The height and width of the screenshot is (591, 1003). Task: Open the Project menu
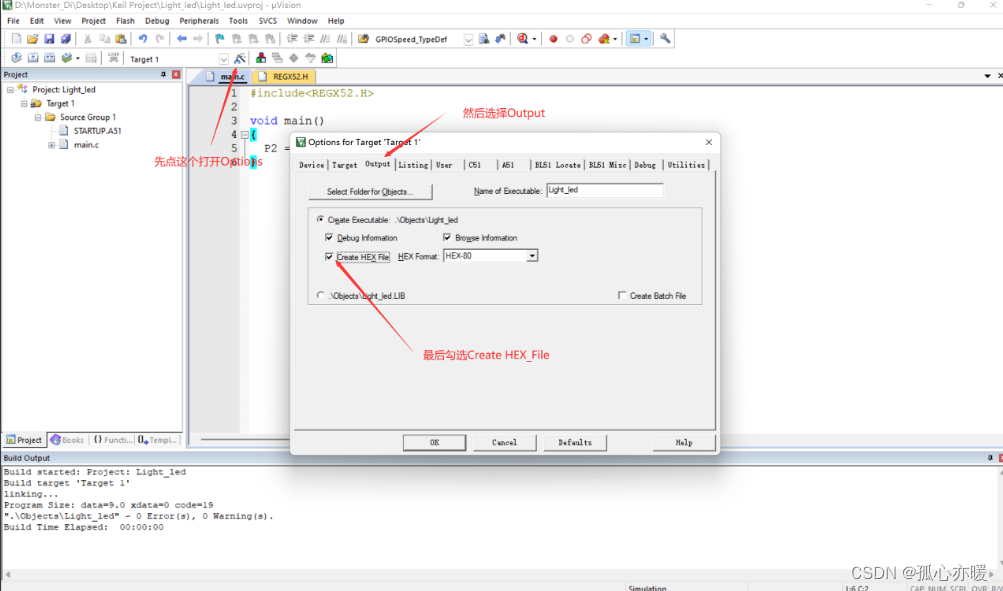click(x=93, y=21)
